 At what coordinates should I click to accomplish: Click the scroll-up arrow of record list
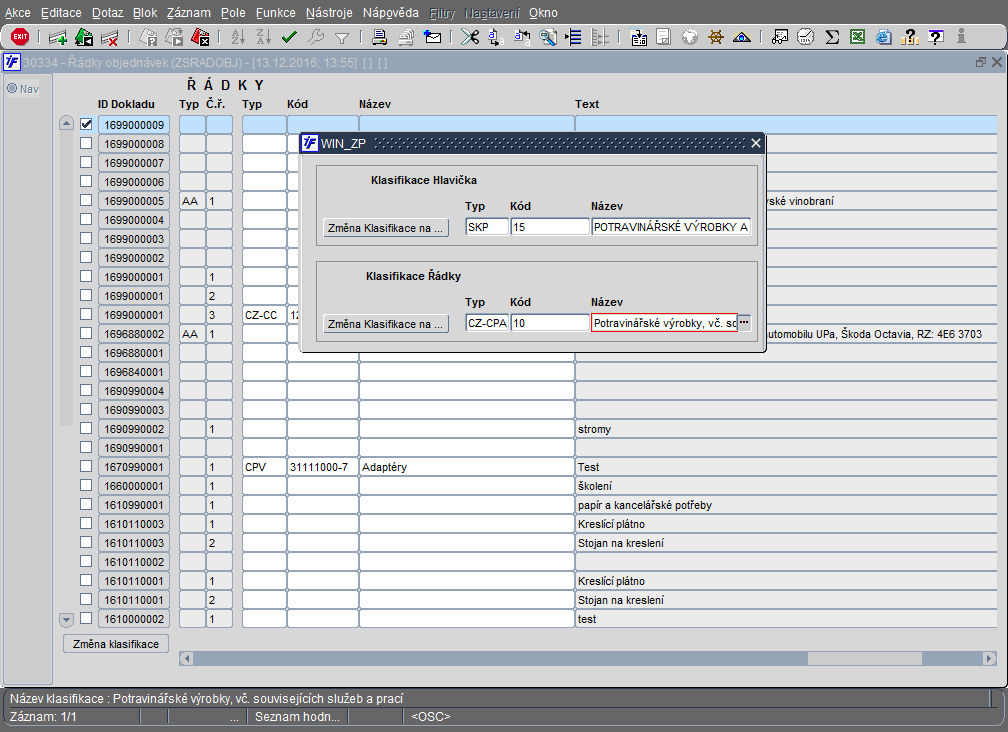[67, 125]
